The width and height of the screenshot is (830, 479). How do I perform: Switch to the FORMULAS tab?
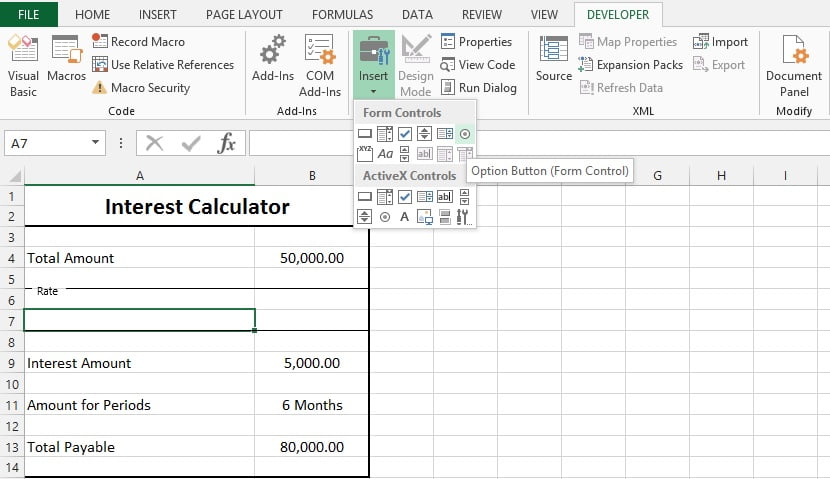tap(342, 14)
